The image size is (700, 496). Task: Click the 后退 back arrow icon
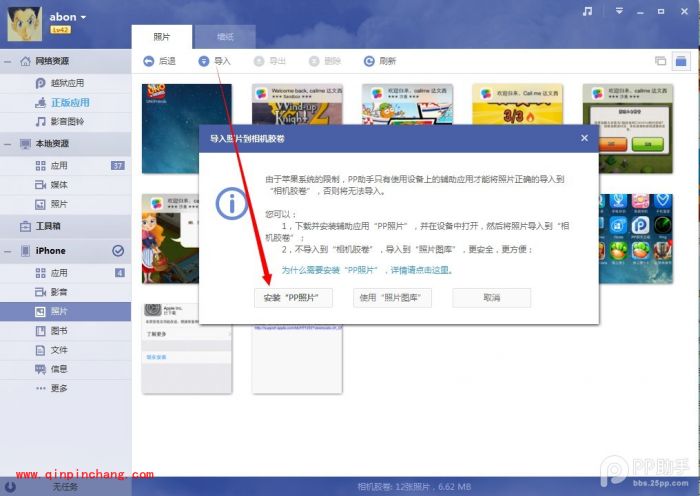coord(149,61)
